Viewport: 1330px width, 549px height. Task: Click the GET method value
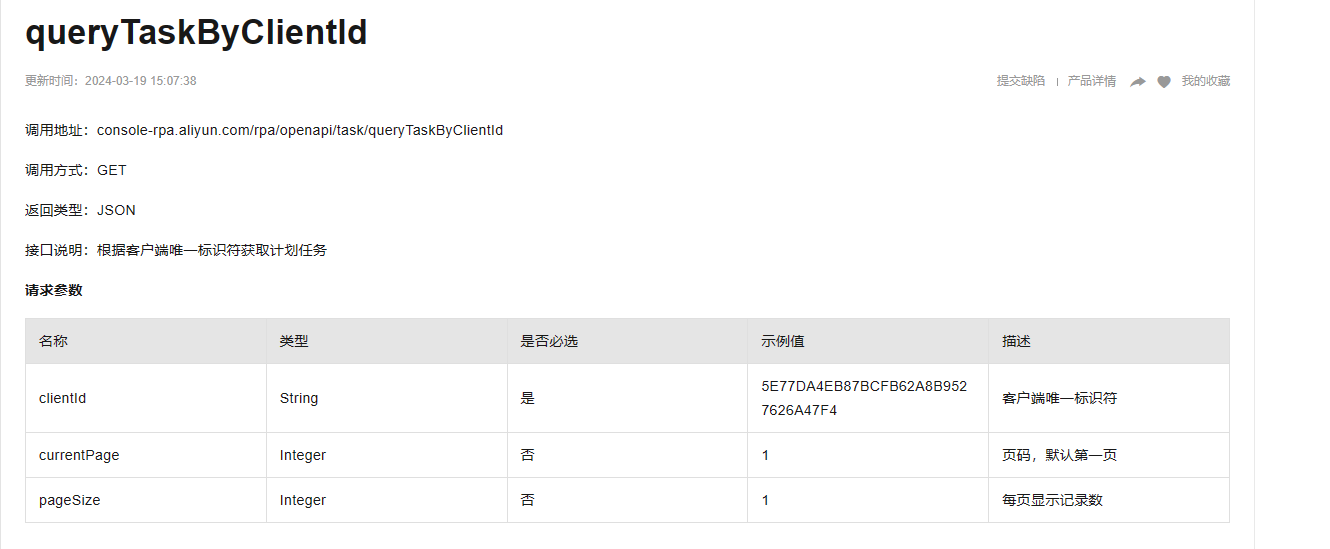coord(112,170)
